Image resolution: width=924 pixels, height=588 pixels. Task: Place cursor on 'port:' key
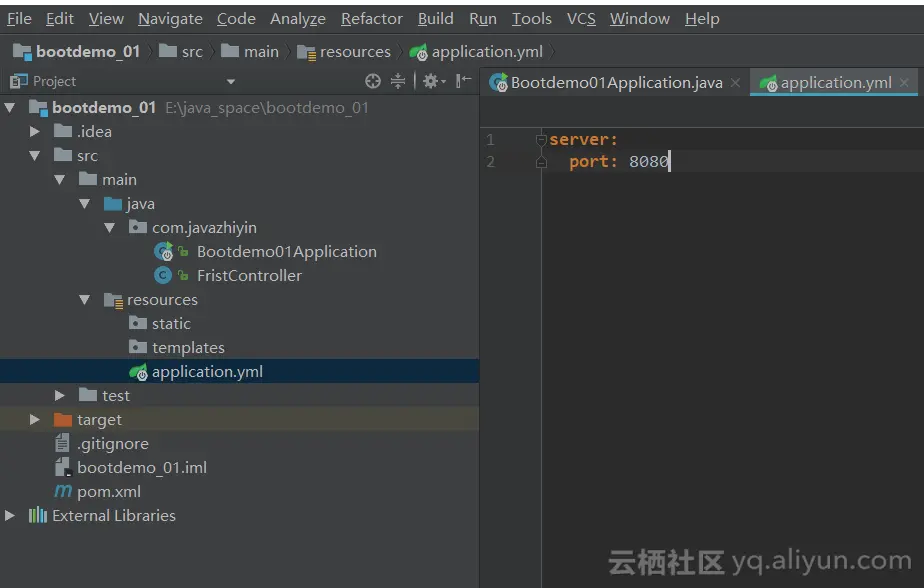[x=593, y=161]
